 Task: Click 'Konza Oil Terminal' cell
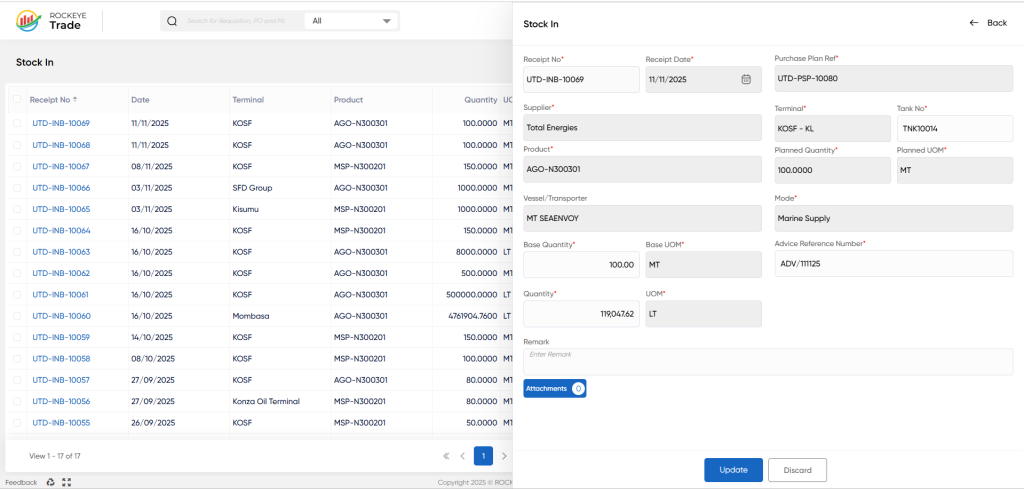click(x=266, y=402)
